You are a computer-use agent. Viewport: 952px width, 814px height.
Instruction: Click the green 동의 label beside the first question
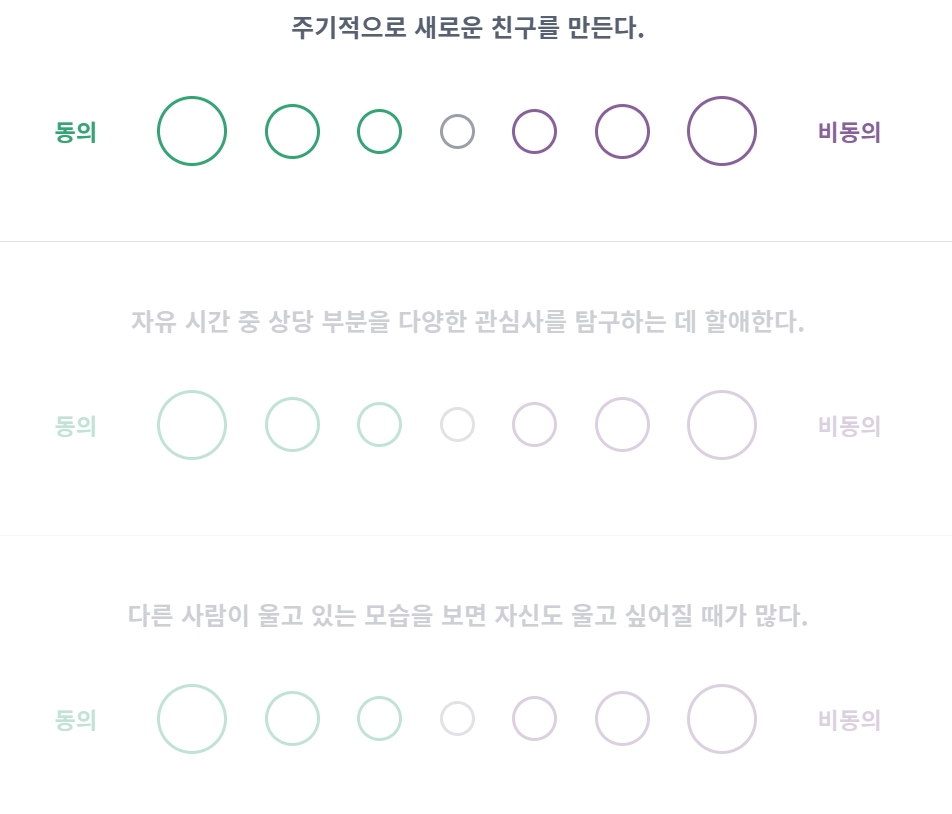coord(75,131)
